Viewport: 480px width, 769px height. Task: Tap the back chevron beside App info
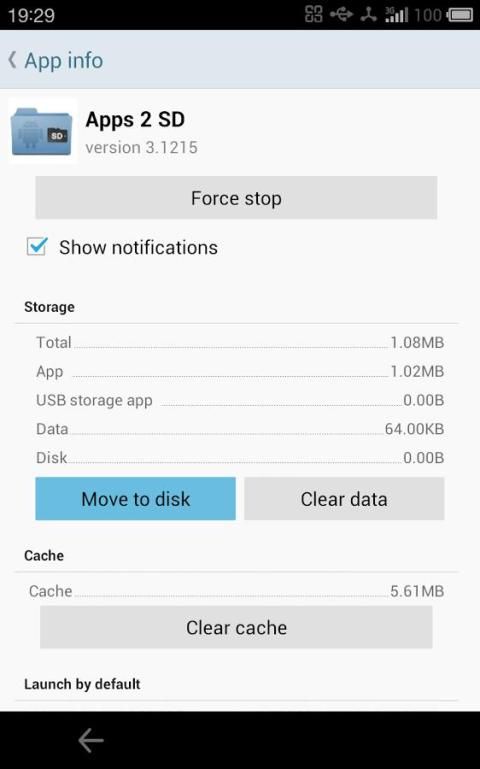click(12, 60)
